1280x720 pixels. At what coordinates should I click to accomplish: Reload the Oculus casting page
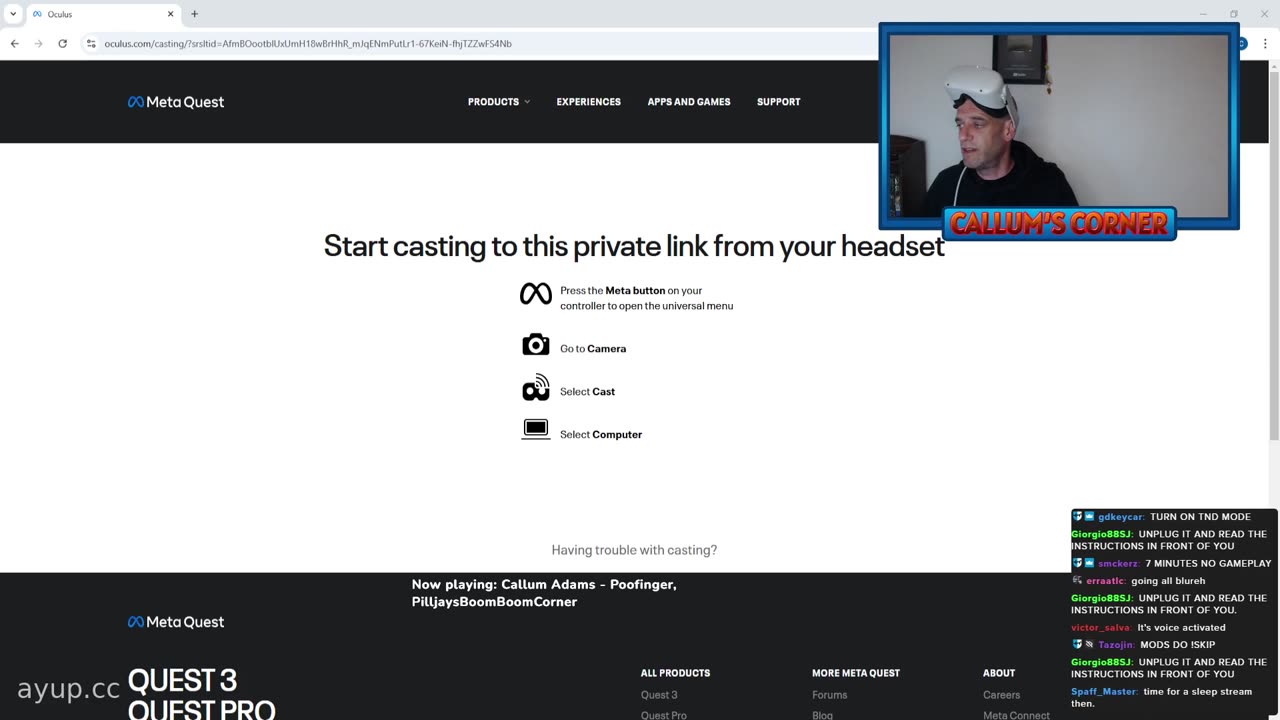(x=63, y=44)
